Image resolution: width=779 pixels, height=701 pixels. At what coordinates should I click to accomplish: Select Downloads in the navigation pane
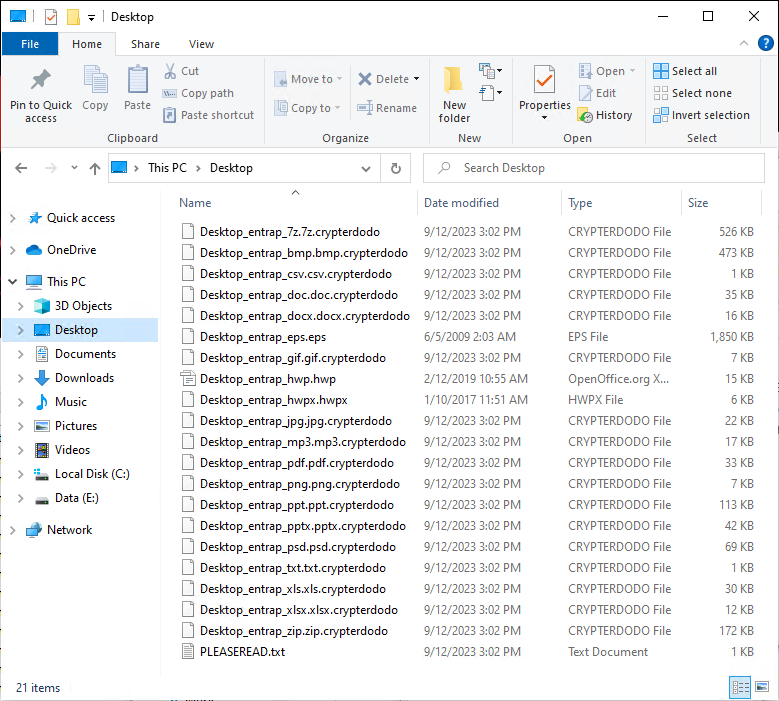pos(84,378)
